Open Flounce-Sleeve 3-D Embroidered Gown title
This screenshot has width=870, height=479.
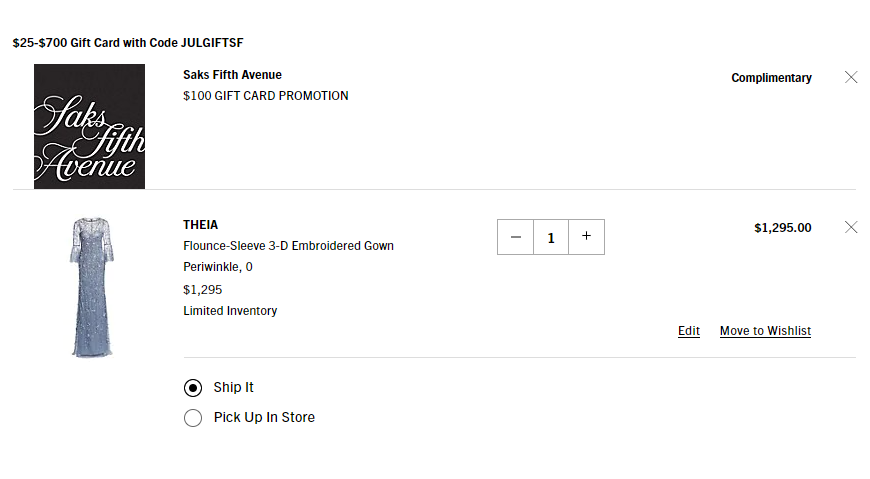click(288, 246)
